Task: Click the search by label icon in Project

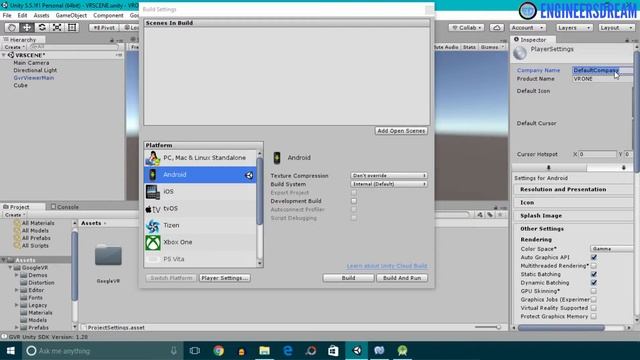Action: coord(490,215)
